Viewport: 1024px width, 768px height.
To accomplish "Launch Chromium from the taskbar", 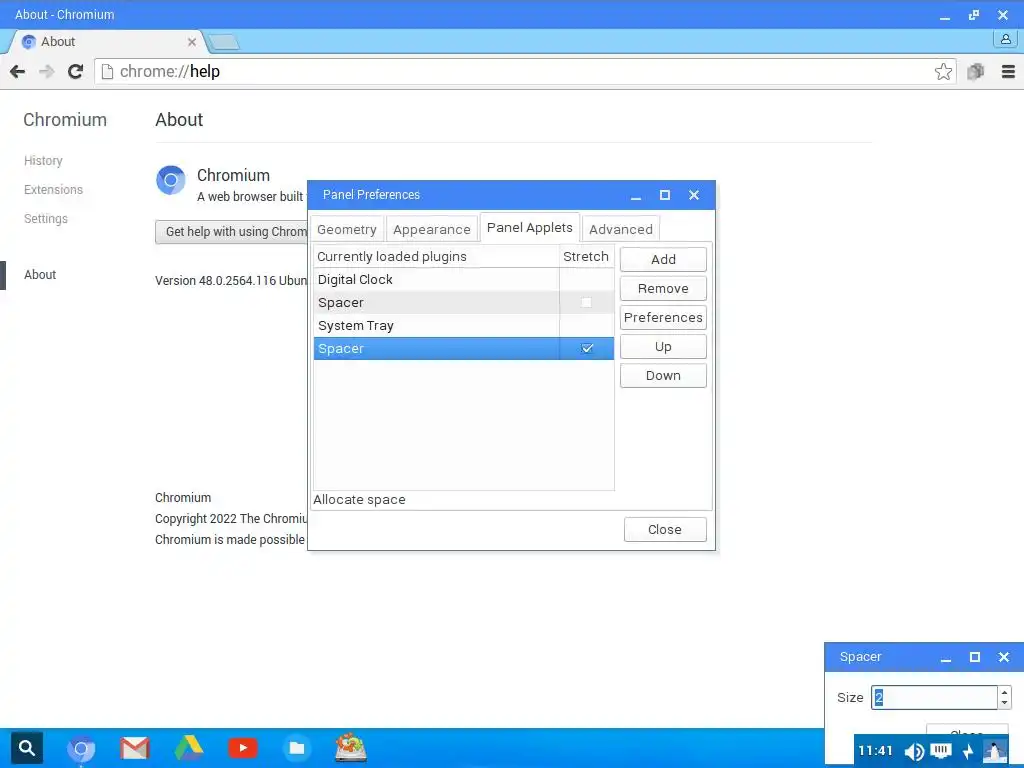I will pos(81,748).
